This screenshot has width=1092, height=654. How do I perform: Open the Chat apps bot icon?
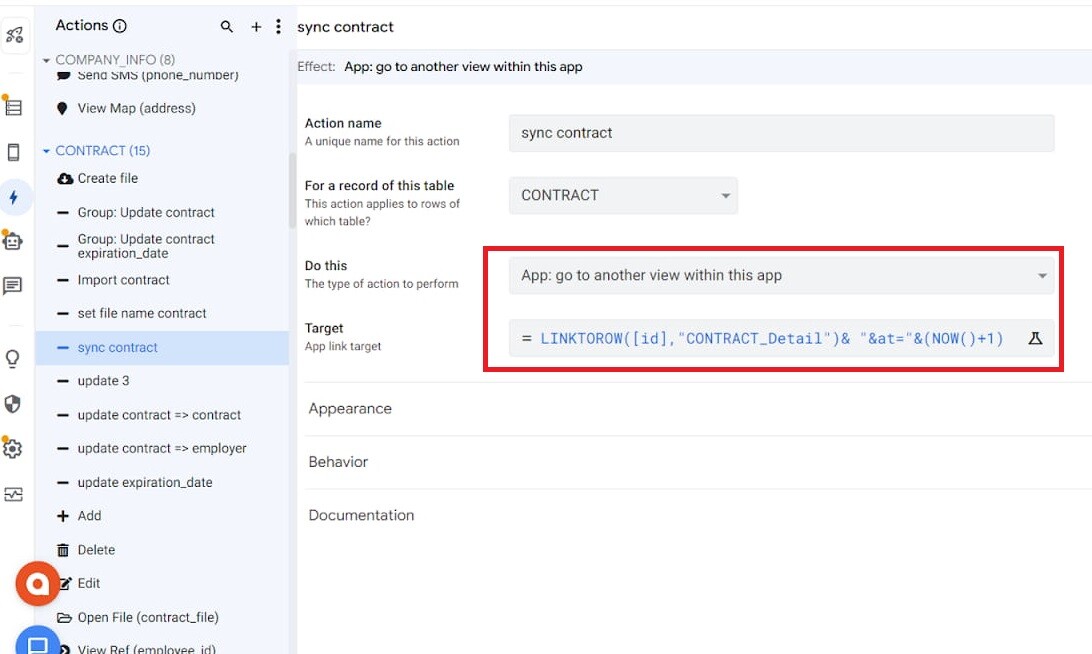[15, 240]
